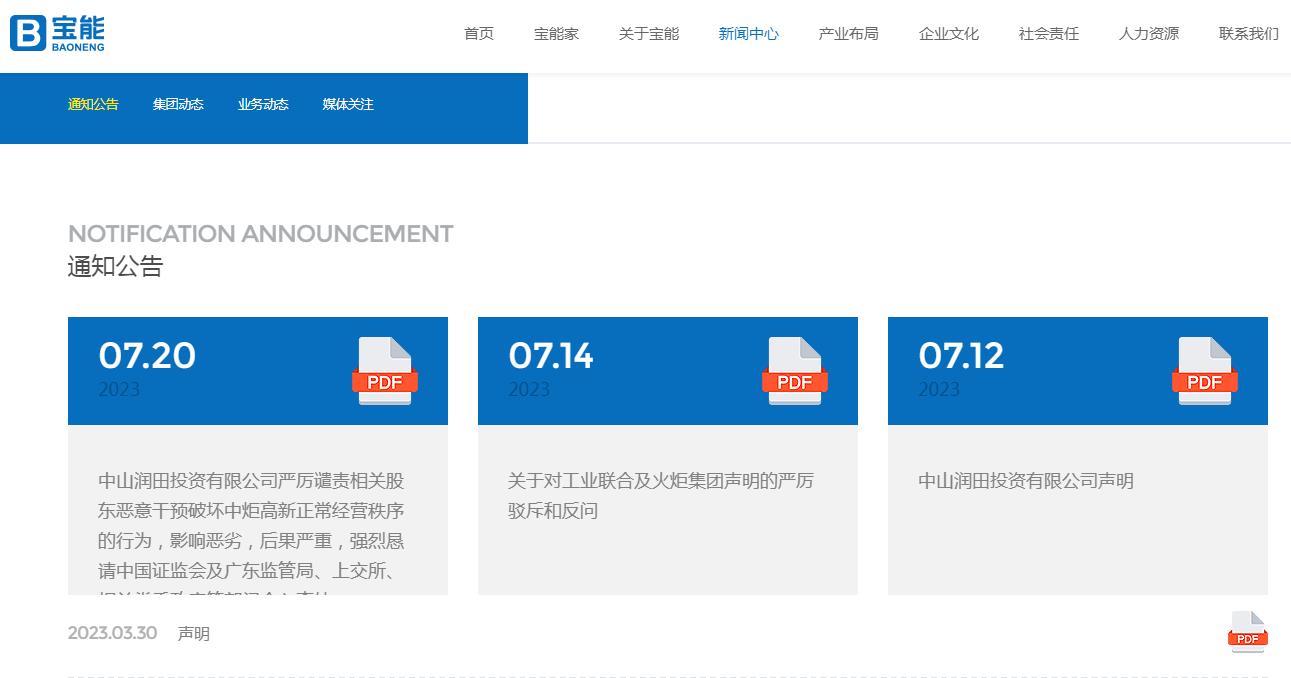
Task: Open the 产业布局 menu item
Action: click(847, 33)
